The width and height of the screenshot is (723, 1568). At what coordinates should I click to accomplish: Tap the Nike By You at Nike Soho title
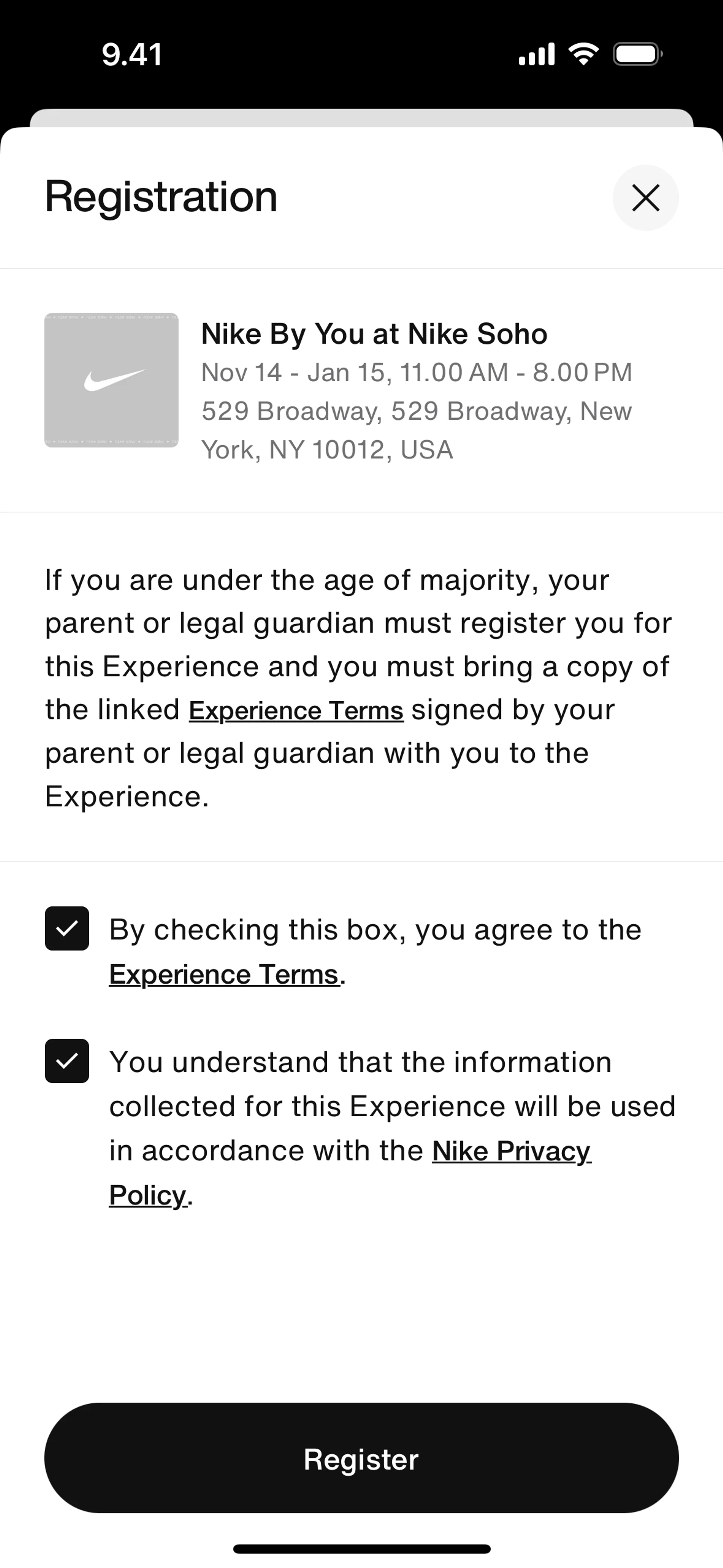(374, 333)
